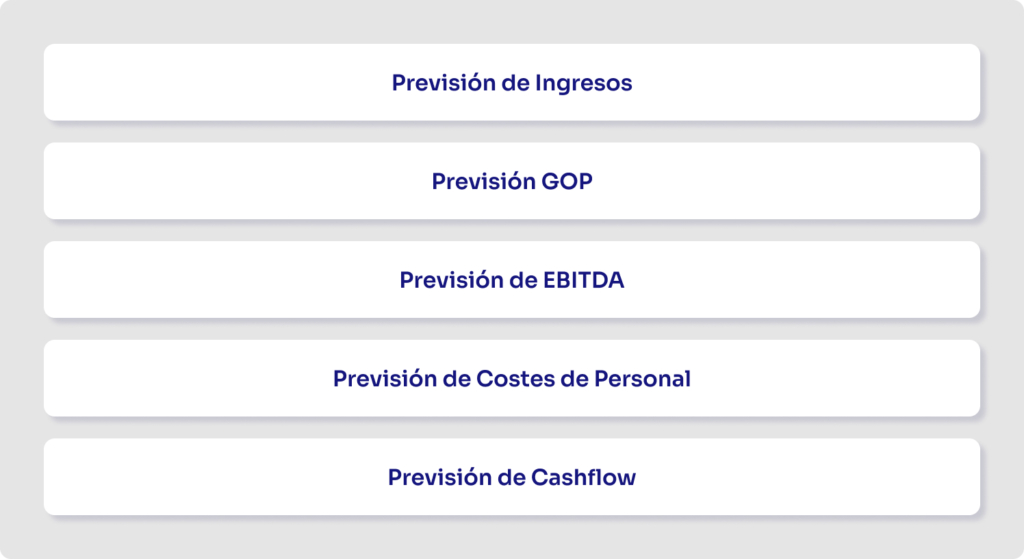Open the Previsión GOP card

[x=511, y=181]
